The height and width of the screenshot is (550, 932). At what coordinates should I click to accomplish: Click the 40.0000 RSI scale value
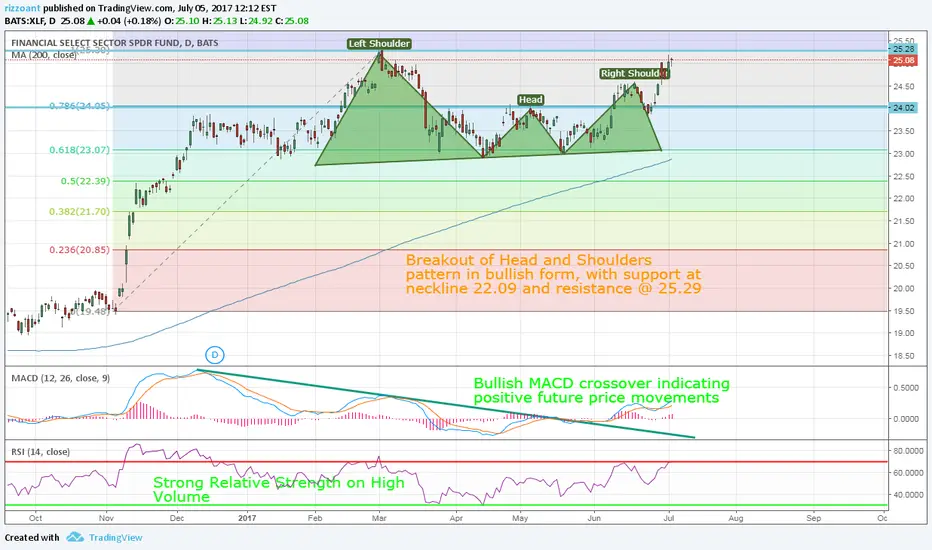908,495
